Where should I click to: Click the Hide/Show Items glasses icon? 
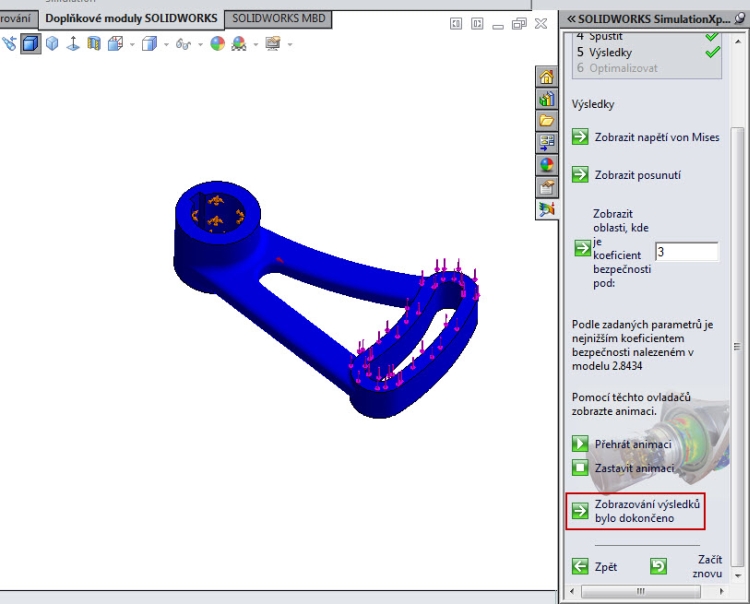[x=183, y=44]
